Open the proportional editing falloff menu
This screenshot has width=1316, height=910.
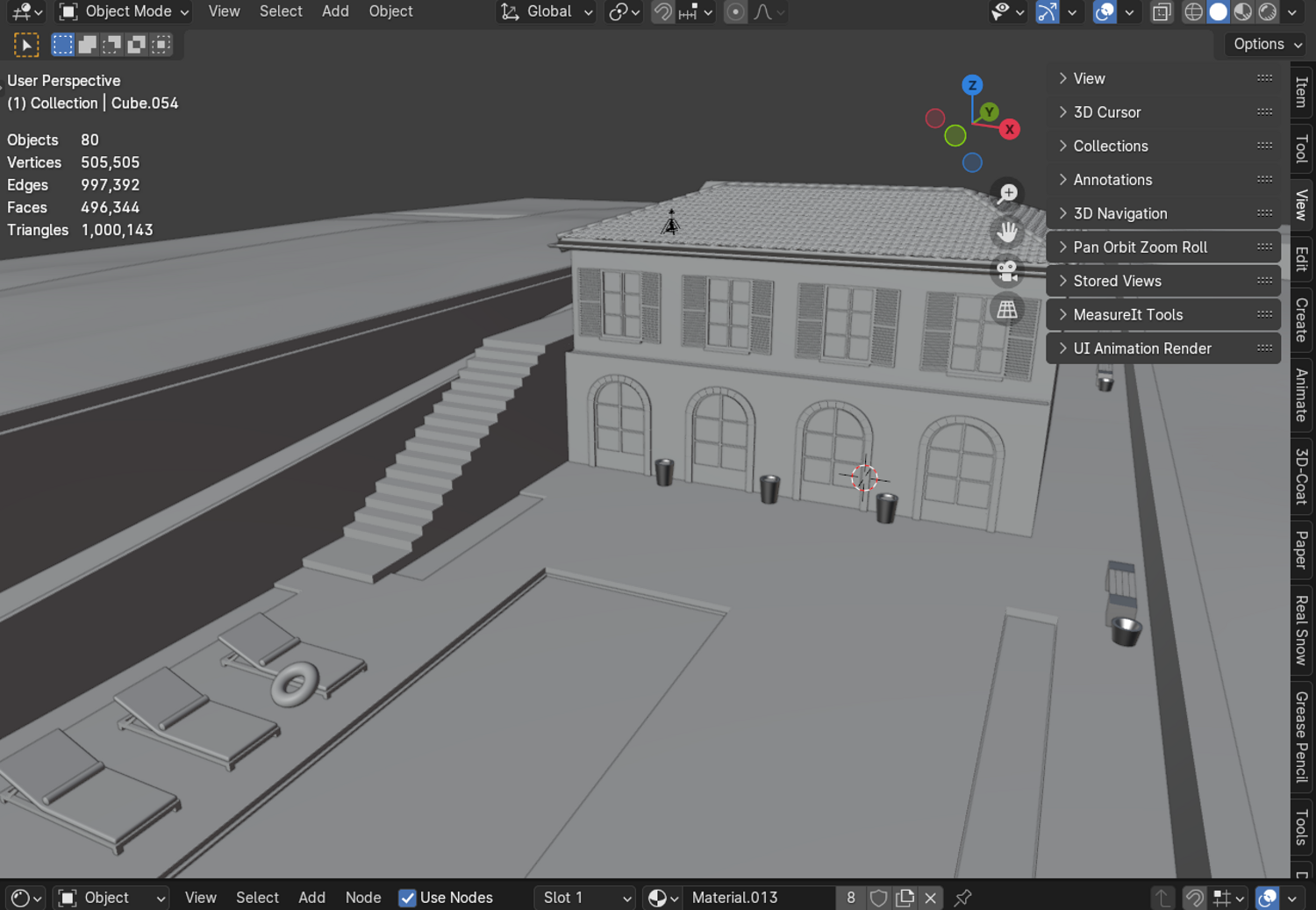tap(769, 11)
